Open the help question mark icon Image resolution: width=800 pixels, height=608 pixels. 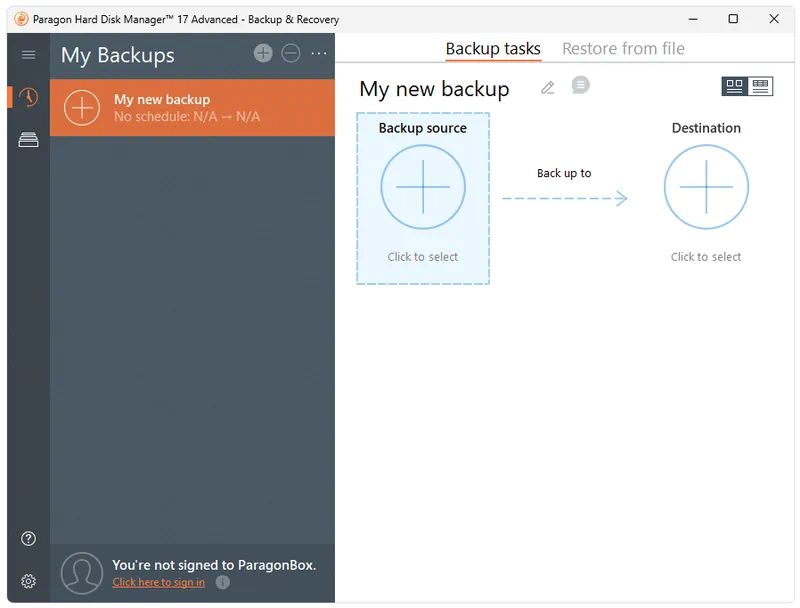[28, 539]
